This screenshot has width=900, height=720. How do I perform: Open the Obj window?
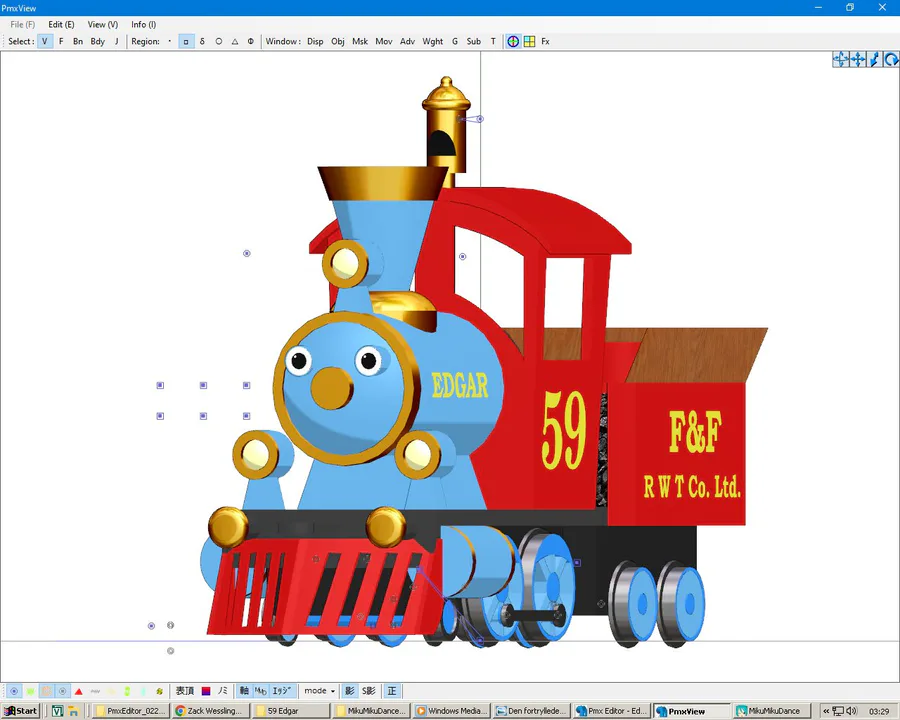click(338, 41)
